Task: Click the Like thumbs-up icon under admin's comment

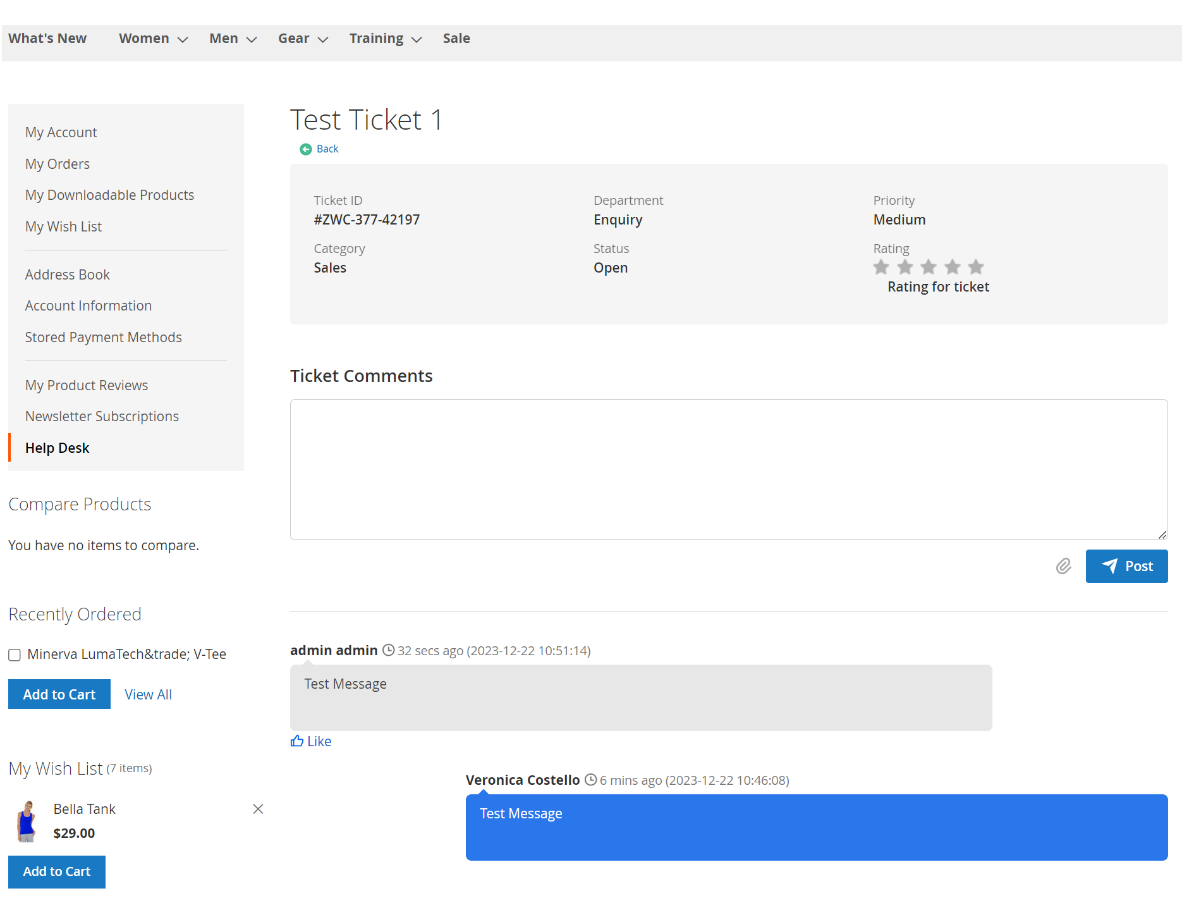Action: point(297,740)
